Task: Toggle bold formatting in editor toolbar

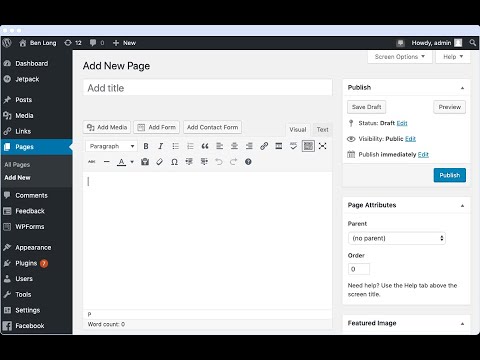Action: tap(146, 146)
